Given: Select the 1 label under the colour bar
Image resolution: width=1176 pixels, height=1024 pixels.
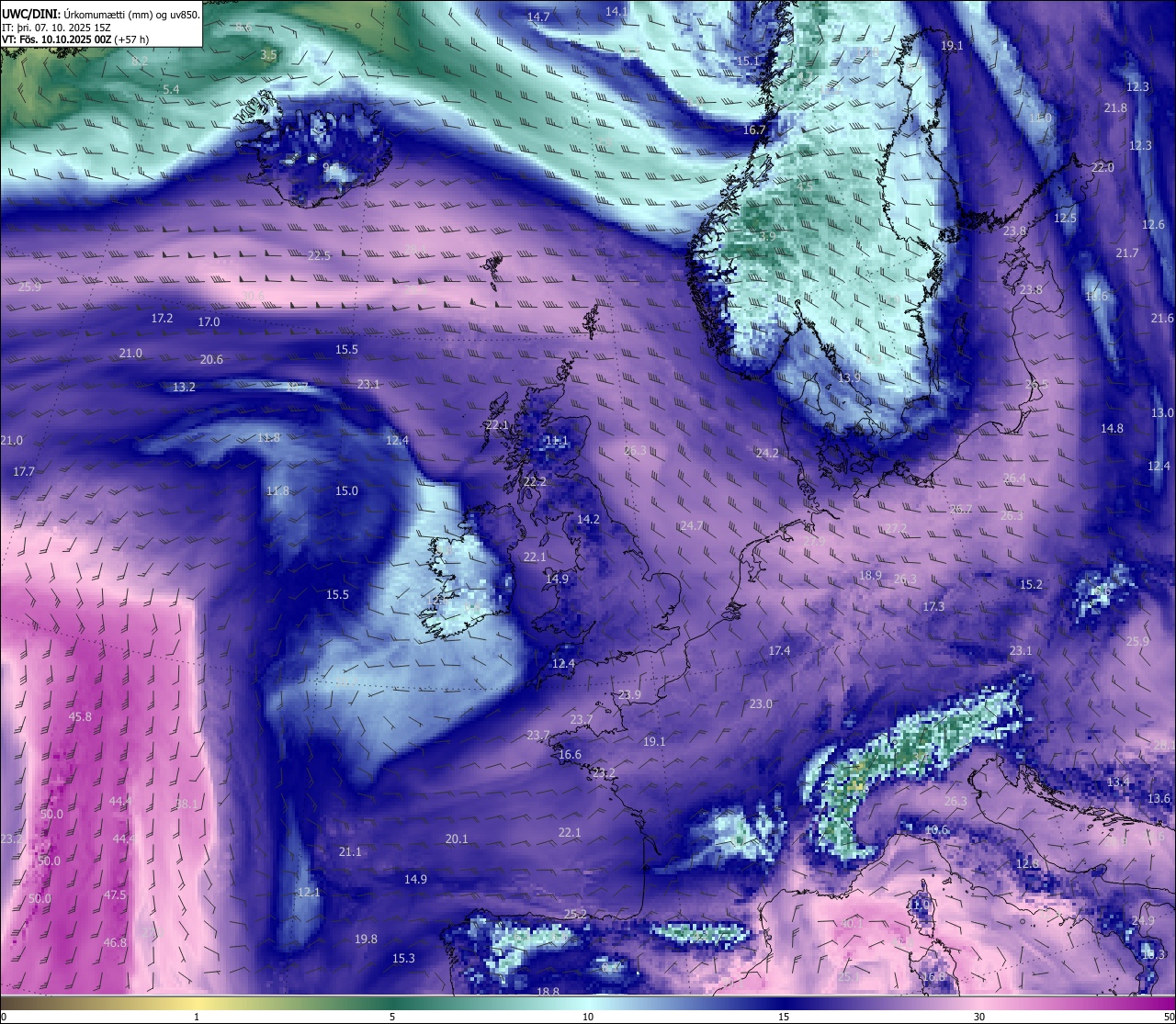Looking at the screenshot, I should [197, 1017].
